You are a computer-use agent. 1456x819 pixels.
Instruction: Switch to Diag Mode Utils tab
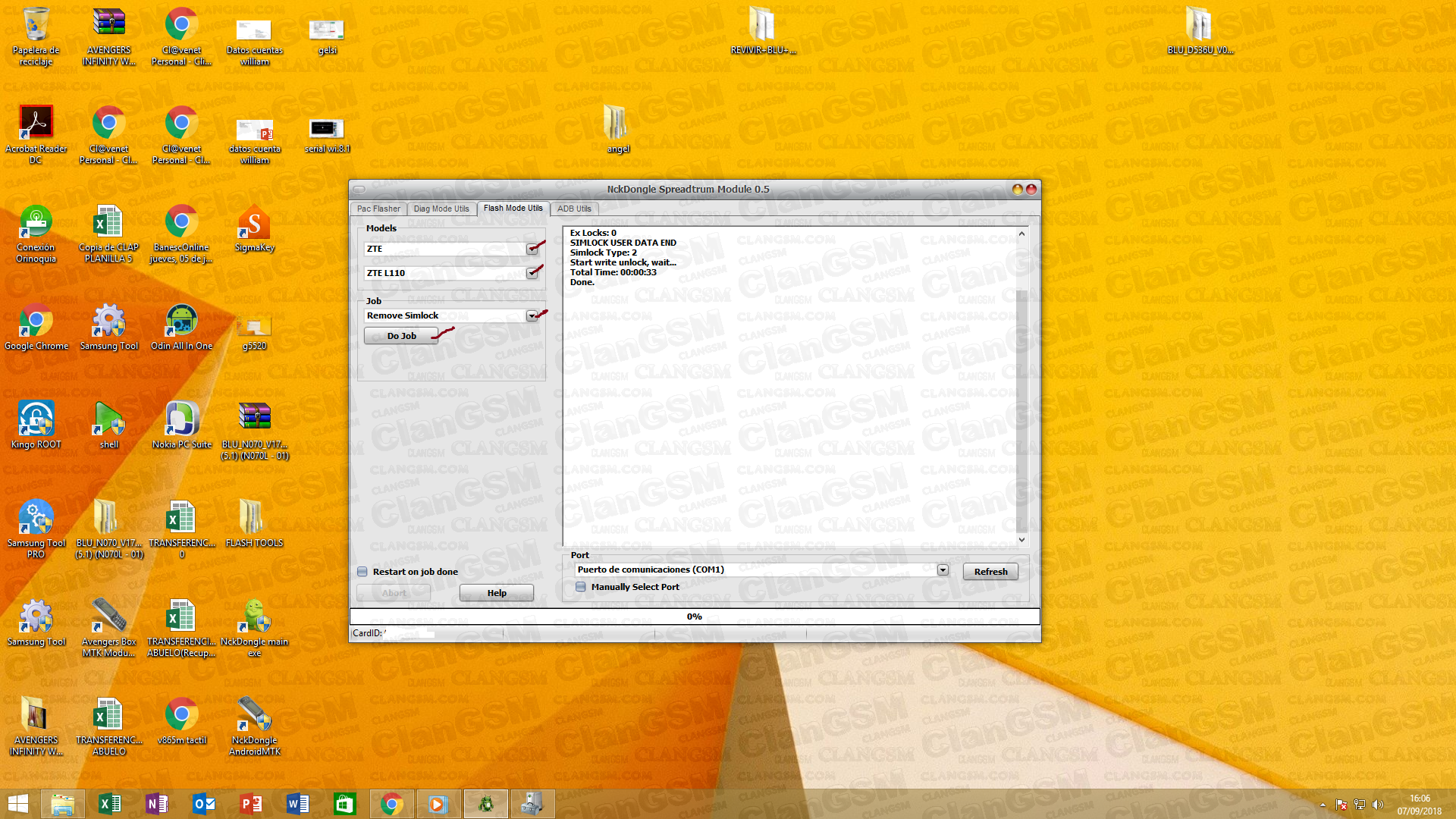(x=441, y=209)
